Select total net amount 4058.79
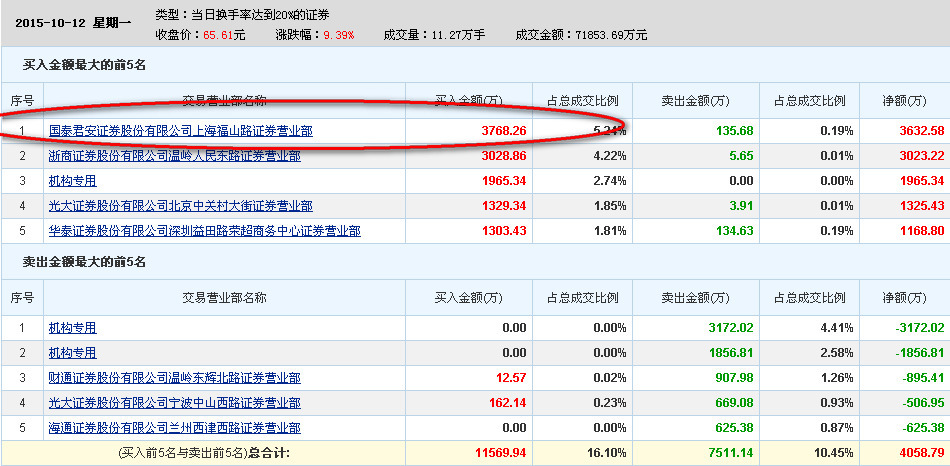 click(921, 453)
